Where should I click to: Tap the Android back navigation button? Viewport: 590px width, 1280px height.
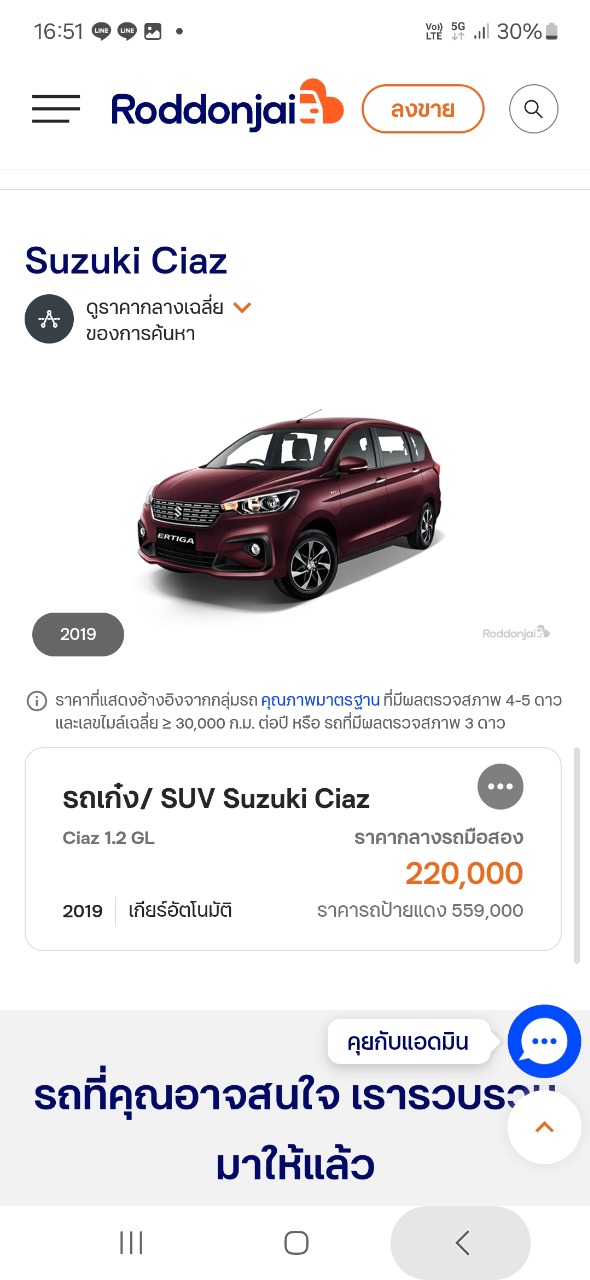461,1242
